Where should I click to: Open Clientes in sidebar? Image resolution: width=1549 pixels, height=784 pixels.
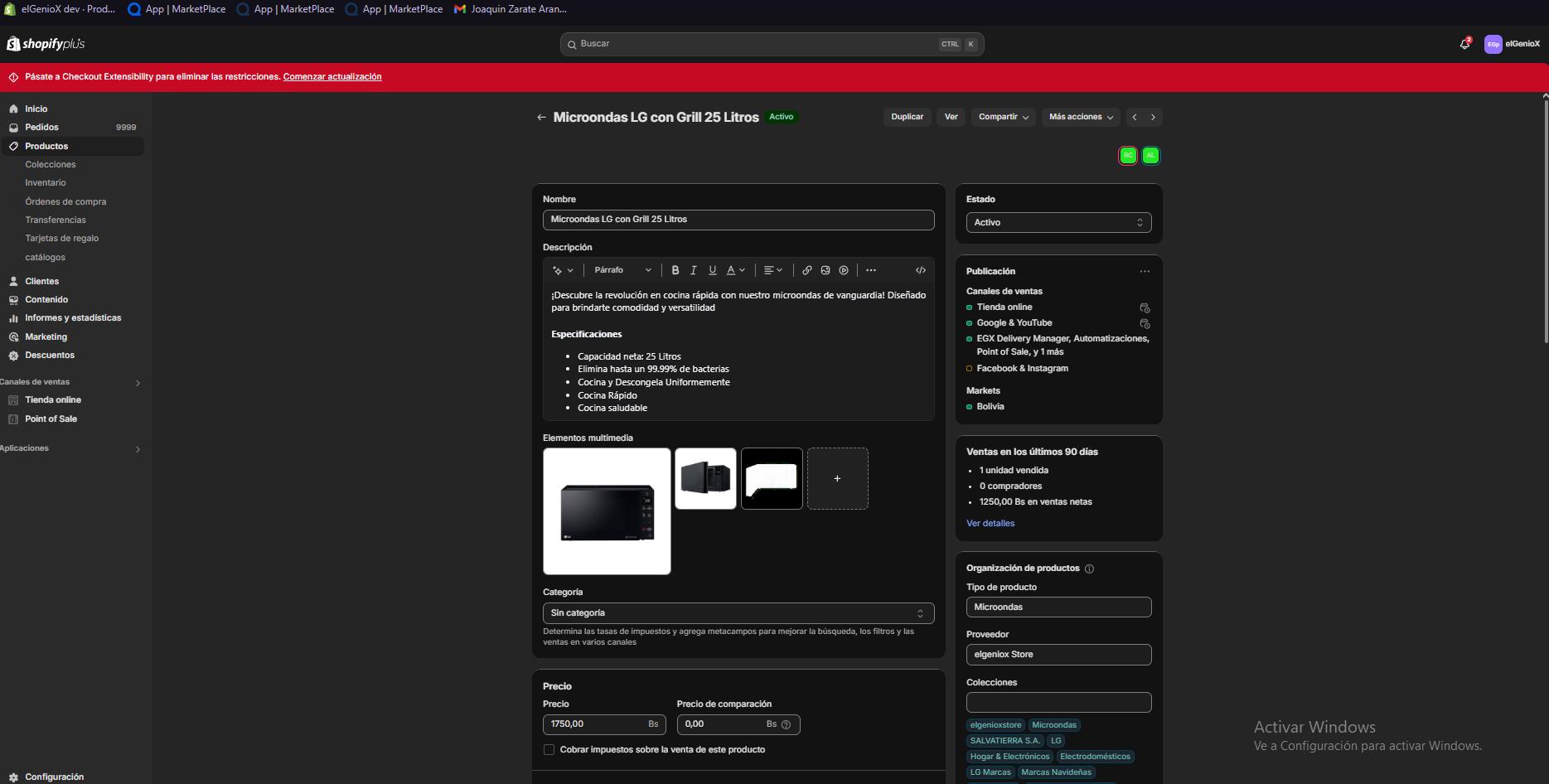click(41, 282)
